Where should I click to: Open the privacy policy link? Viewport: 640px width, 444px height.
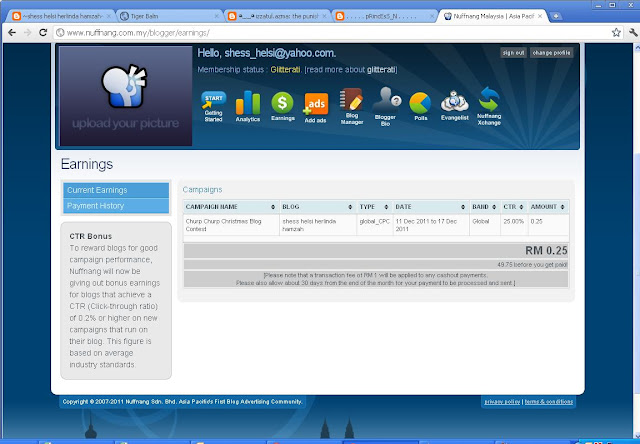(502, 402)
